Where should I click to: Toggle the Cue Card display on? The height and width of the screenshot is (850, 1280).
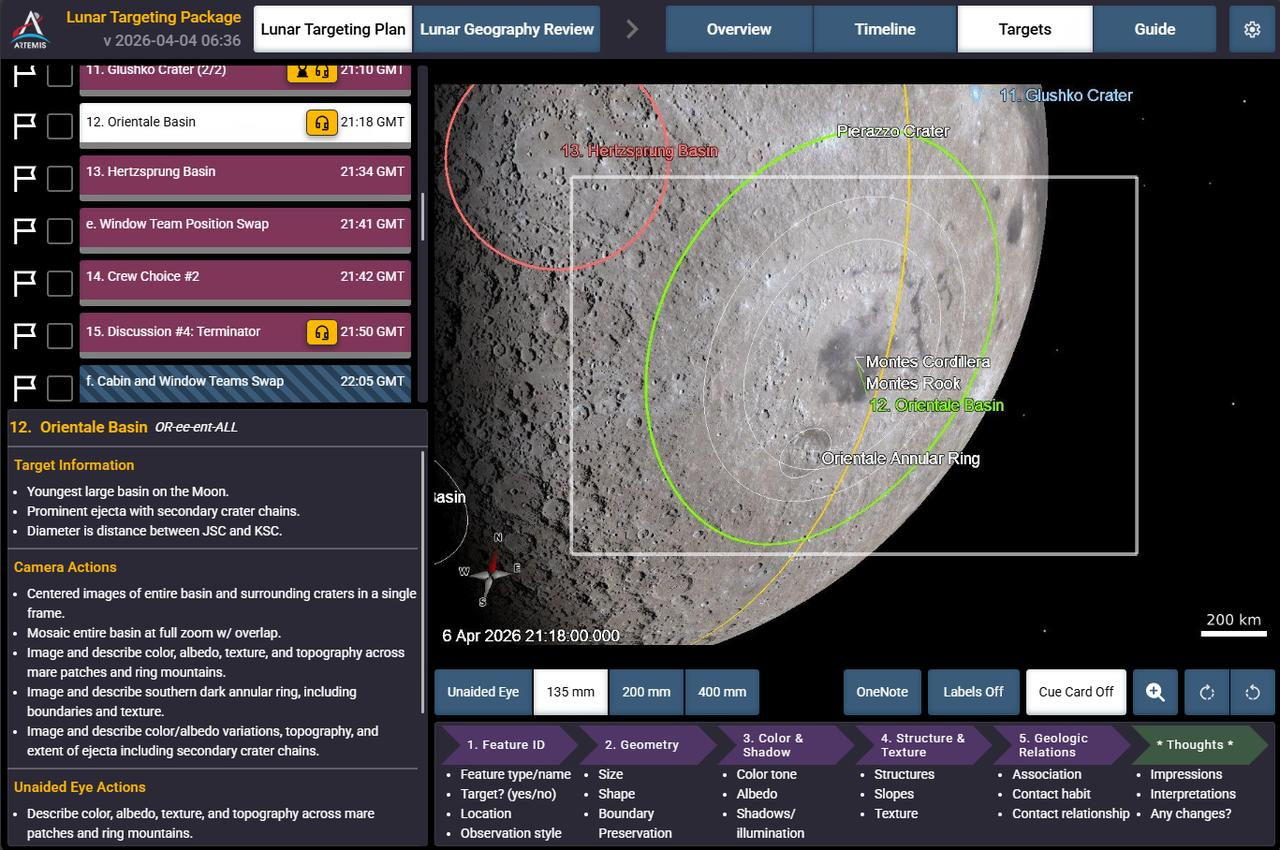(x=1076, y=692)
